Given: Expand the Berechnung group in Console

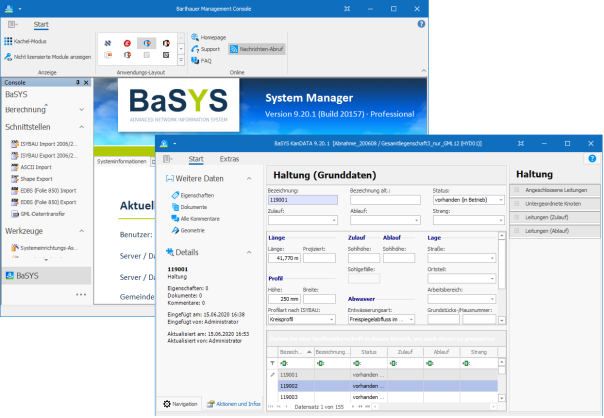Looking at the screenshot, I should pyautogui.click(x=82, y=109).
